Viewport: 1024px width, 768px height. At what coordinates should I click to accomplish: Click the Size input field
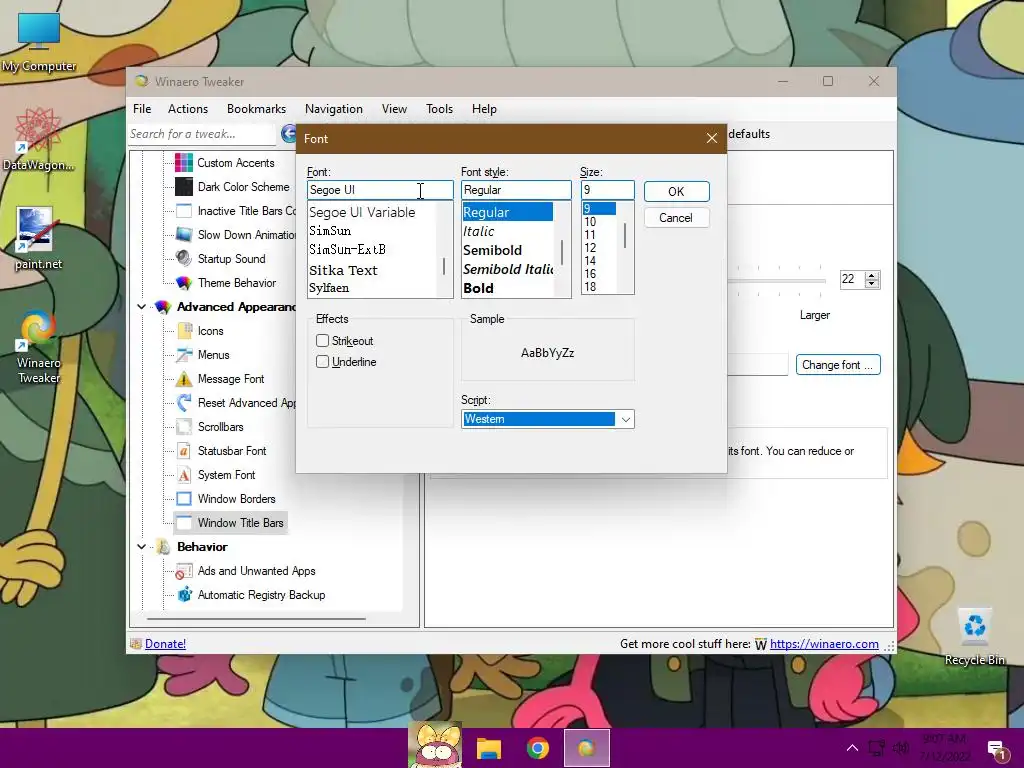(607, 190)
